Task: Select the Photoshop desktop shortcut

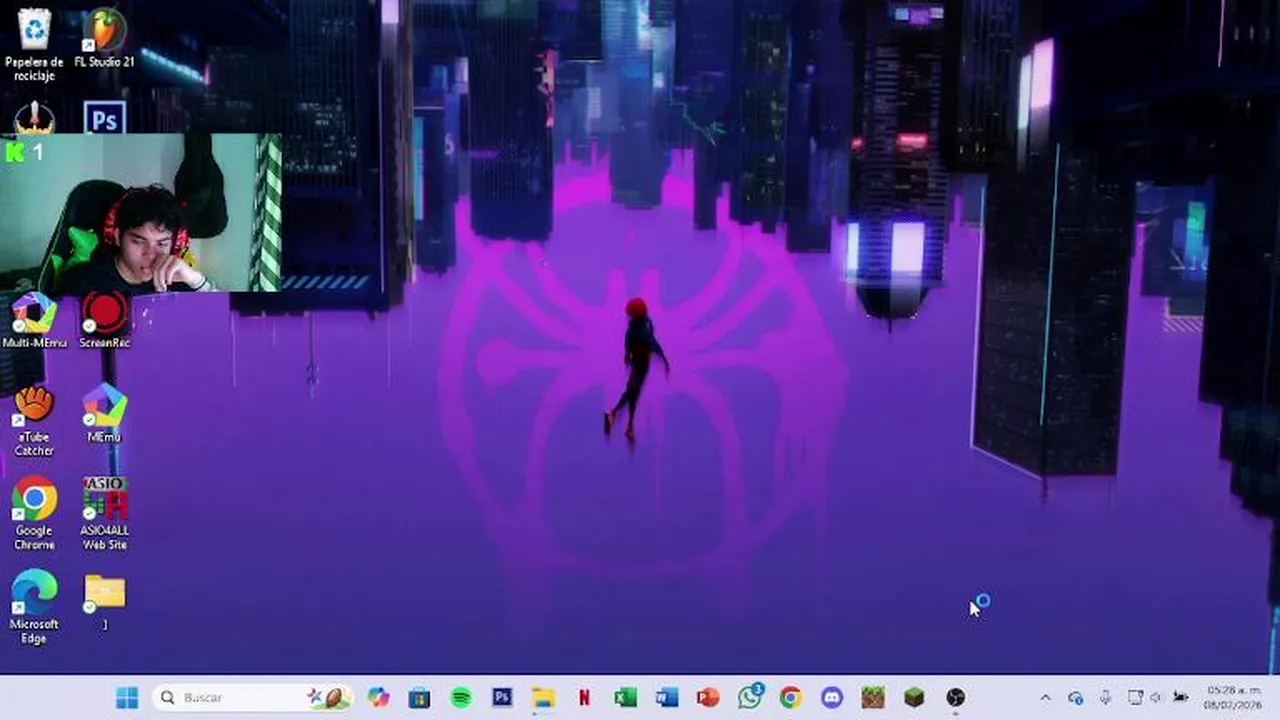Action: (x=104, y=118)
